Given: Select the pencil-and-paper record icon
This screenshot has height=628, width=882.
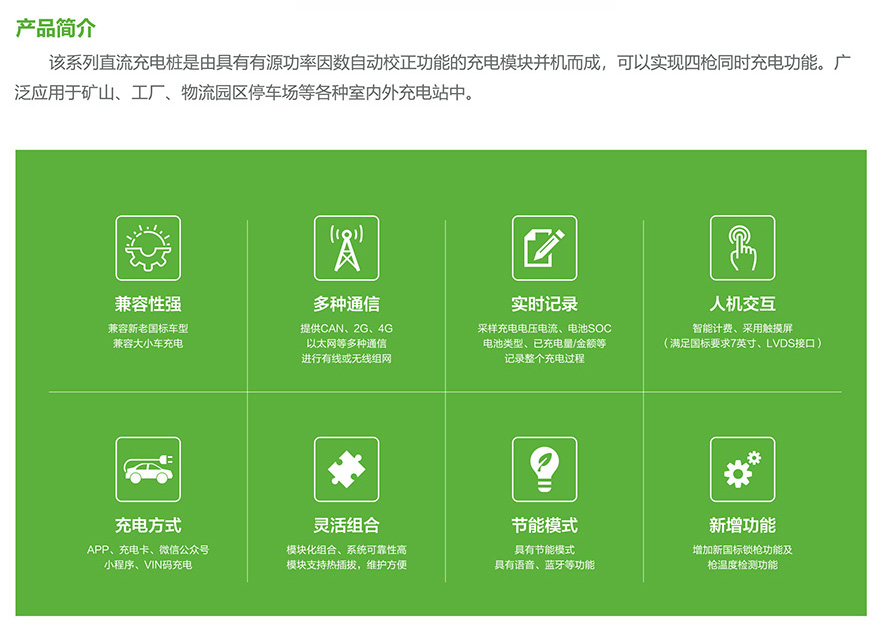Looking at the screenshot, I should [x=544, y=247].
